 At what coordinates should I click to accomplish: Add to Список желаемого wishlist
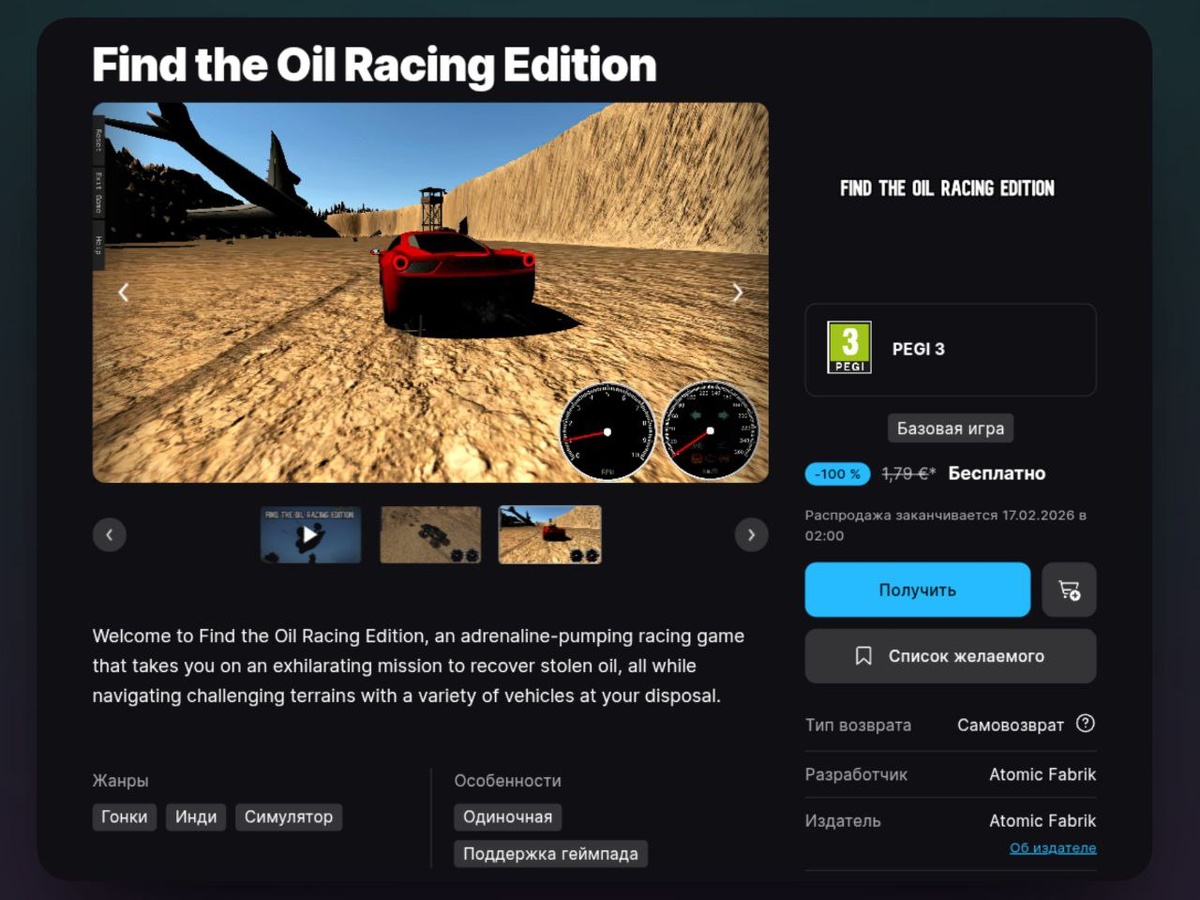coord(950,656)
